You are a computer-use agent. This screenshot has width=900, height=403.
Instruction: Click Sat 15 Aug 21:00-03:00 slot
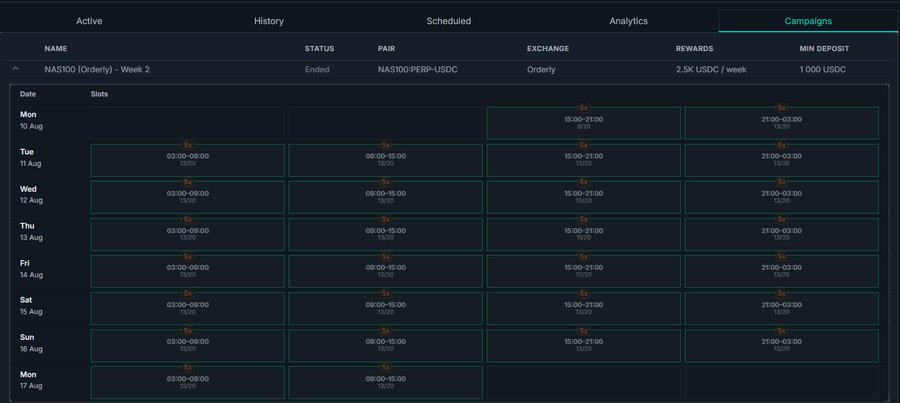pyautogui.click(x=781, y=308)
